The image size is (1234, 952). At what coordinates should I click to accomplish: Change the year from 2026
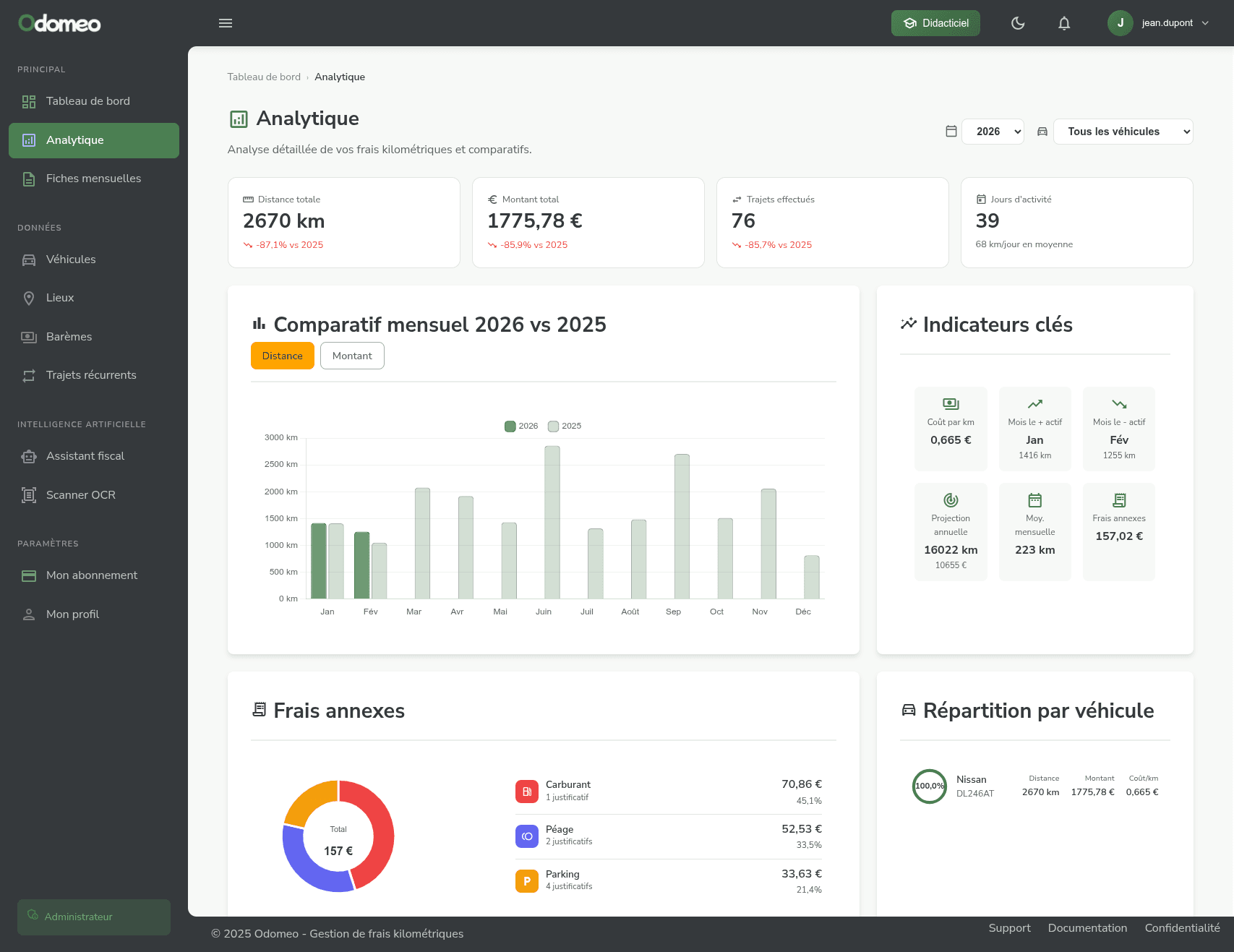tap(993, 132)
